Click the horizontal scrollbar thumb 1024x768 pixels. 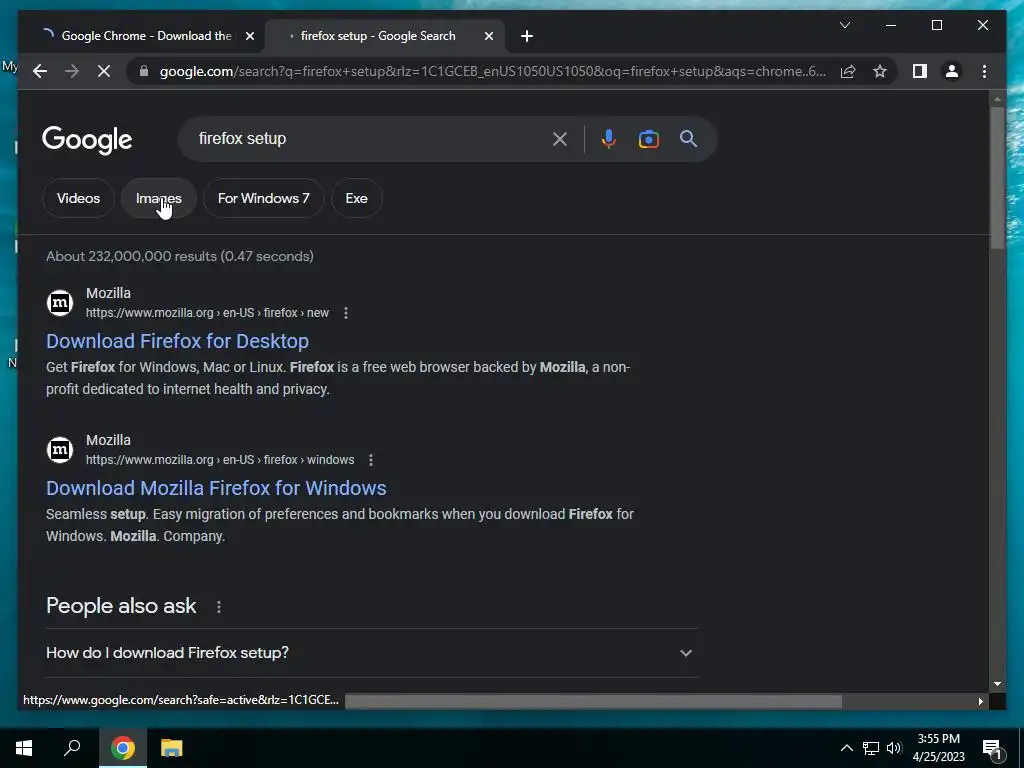[x=593, y=701]
